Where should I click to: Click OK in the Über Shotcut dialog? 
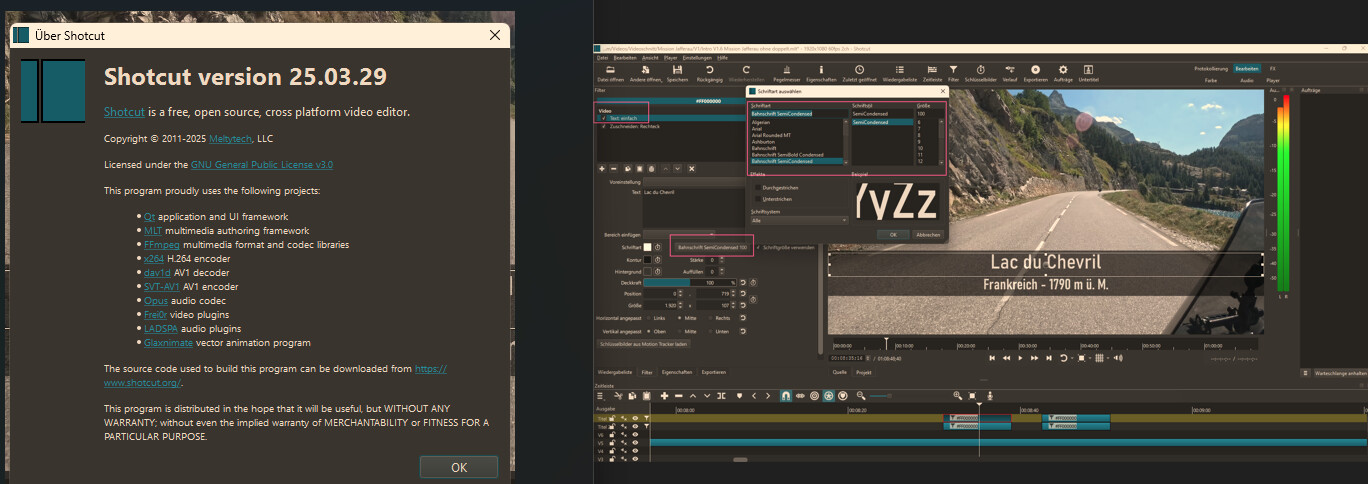pyautogui.click(x=458, y=467)
